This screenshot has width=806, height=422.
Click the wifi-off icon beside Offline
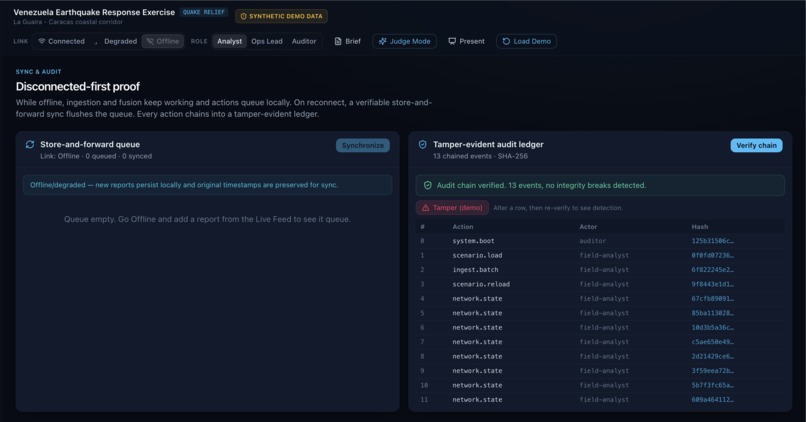(x=150, y=41)
